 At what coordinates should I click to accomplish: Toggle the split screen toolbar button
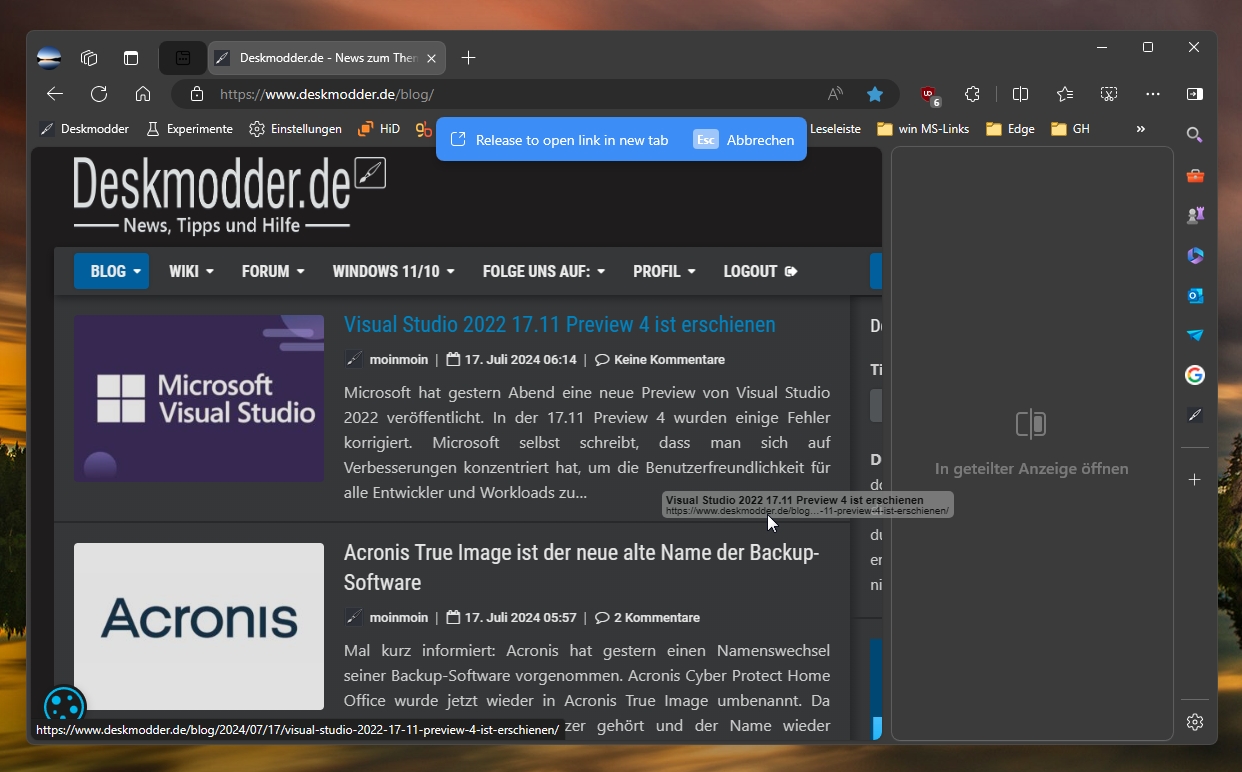coord(1020,94)
